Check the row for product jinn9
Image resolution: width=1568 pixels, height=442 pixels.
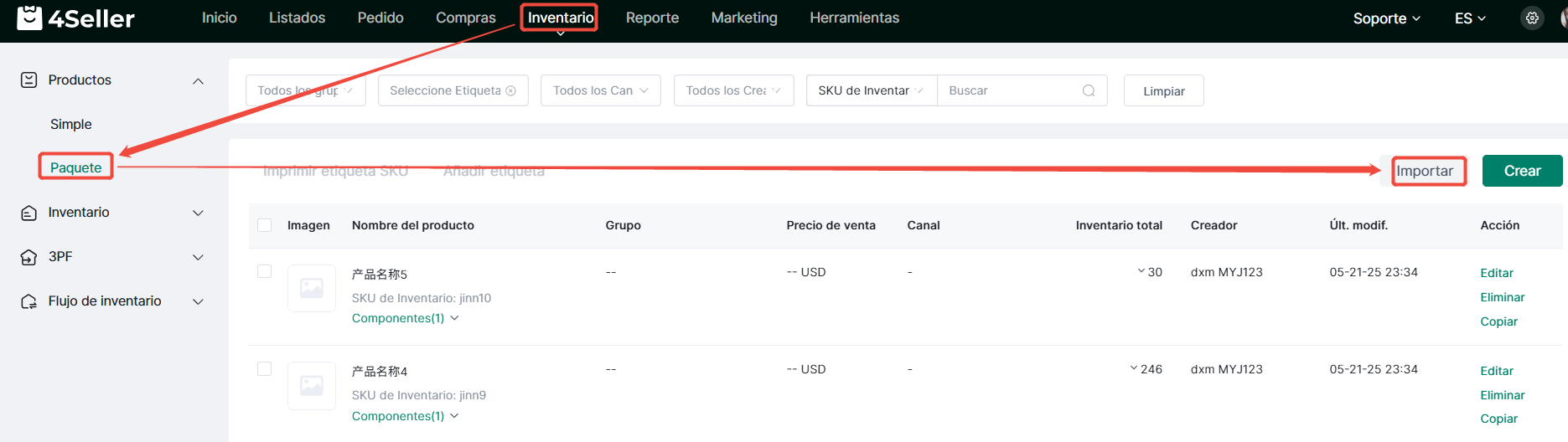tap(265, 369)
